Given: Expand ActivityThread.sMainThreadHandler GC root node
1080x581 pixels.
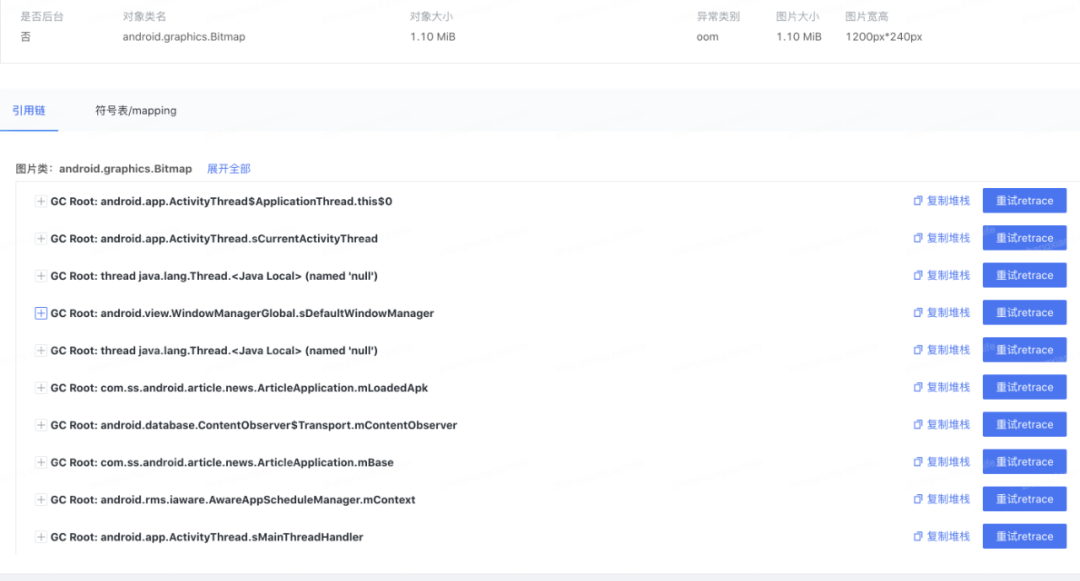Looking at the screenshot, I should (x=41, y=537).
